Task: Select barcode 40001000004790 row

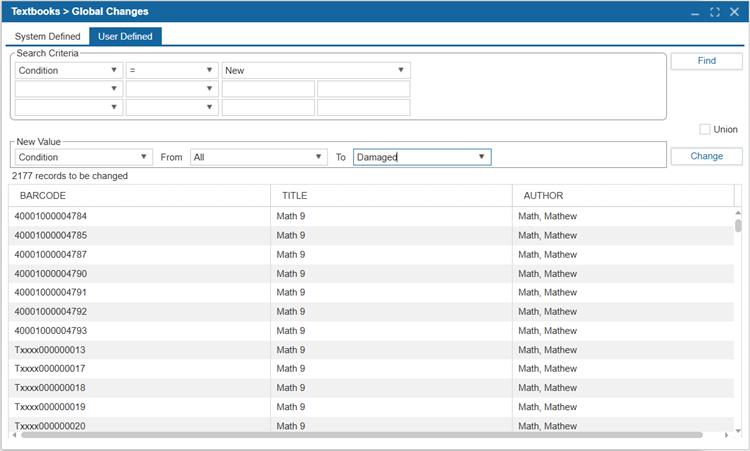Action: coord(371,274)
